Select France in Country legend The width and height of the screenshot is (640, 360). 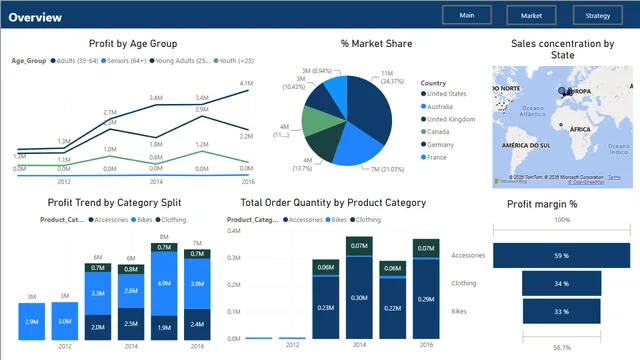(433, 157)
